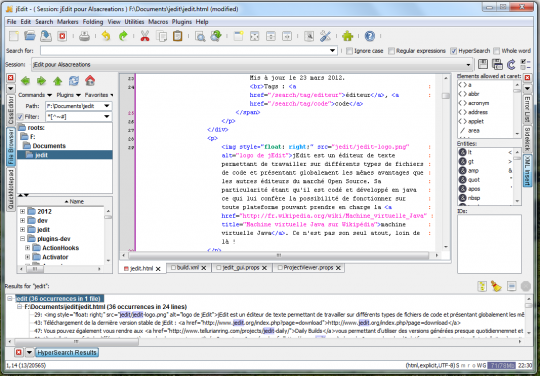Expand the dev folder node
Viewport: 540px width, 376px height.
pyautogui.click(x=22, y=221)
